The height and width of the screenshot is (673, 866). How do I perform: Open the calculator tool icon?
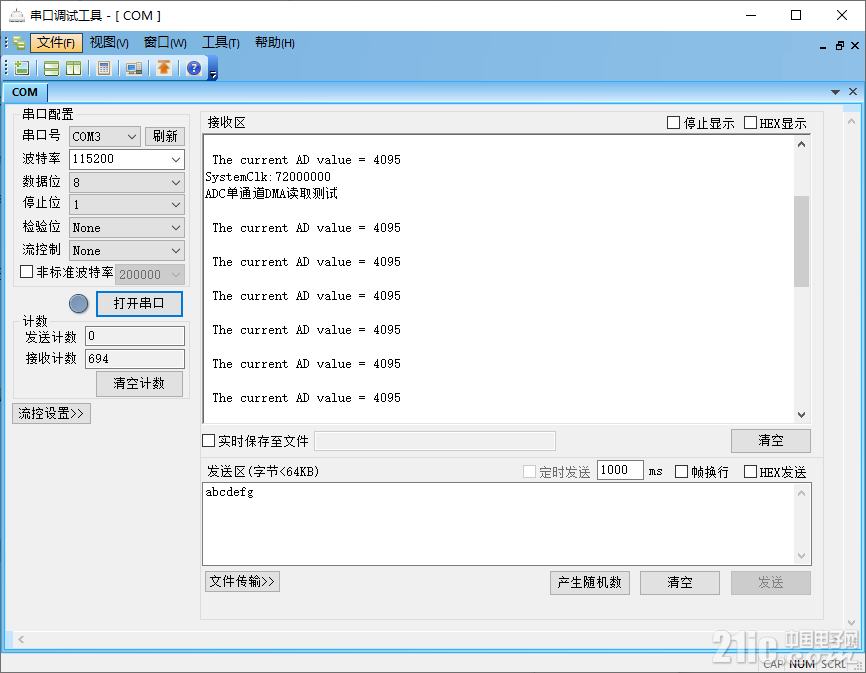[x=103, y=68]
